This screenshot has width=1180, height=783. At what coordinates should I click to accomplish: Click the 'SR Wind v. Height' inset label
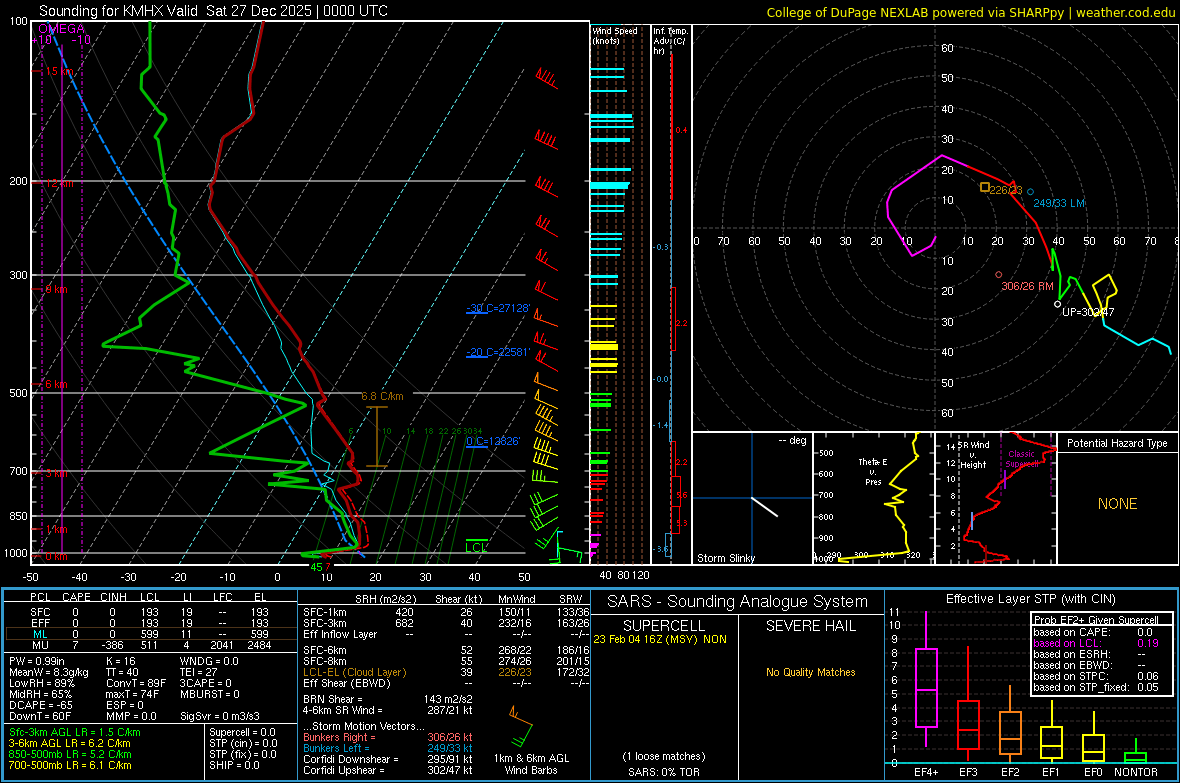tap(972, 455)
